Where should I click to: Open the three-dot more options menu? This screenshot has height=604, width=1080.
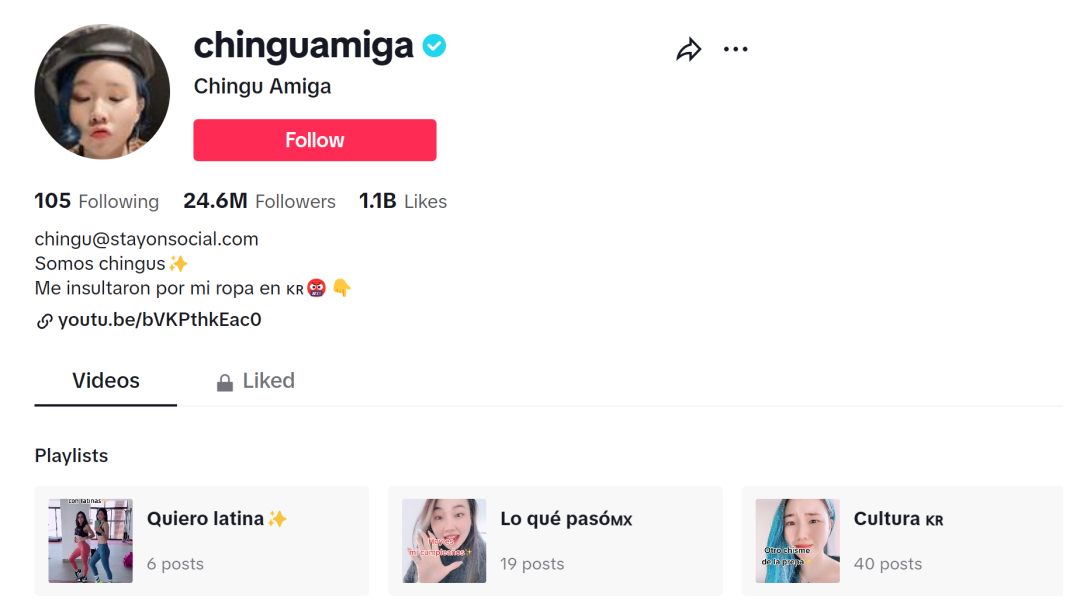pyautogui.click(x=735, y=49)
